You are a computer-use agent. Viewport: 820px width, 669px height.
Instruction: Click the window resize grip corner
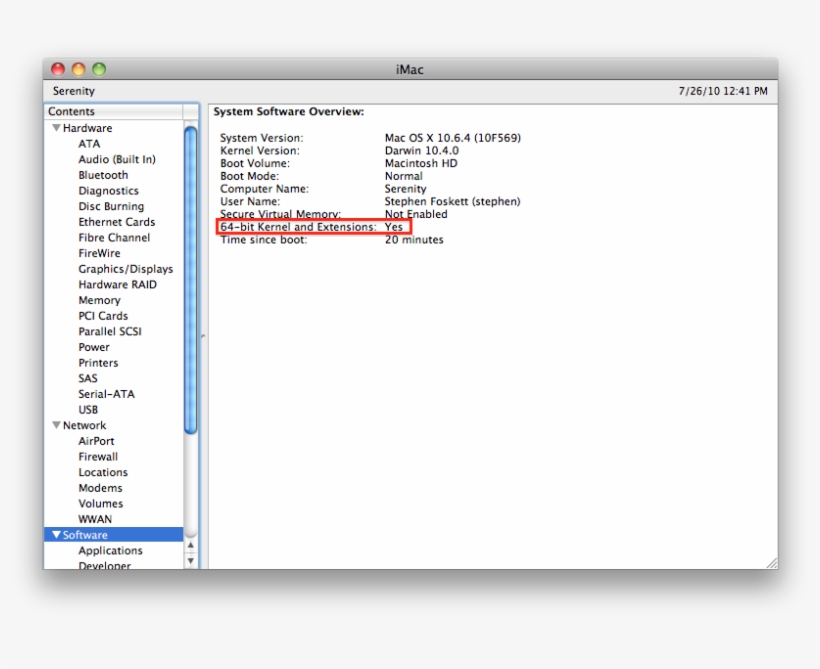pyautogui.click(x=772, y=563)
